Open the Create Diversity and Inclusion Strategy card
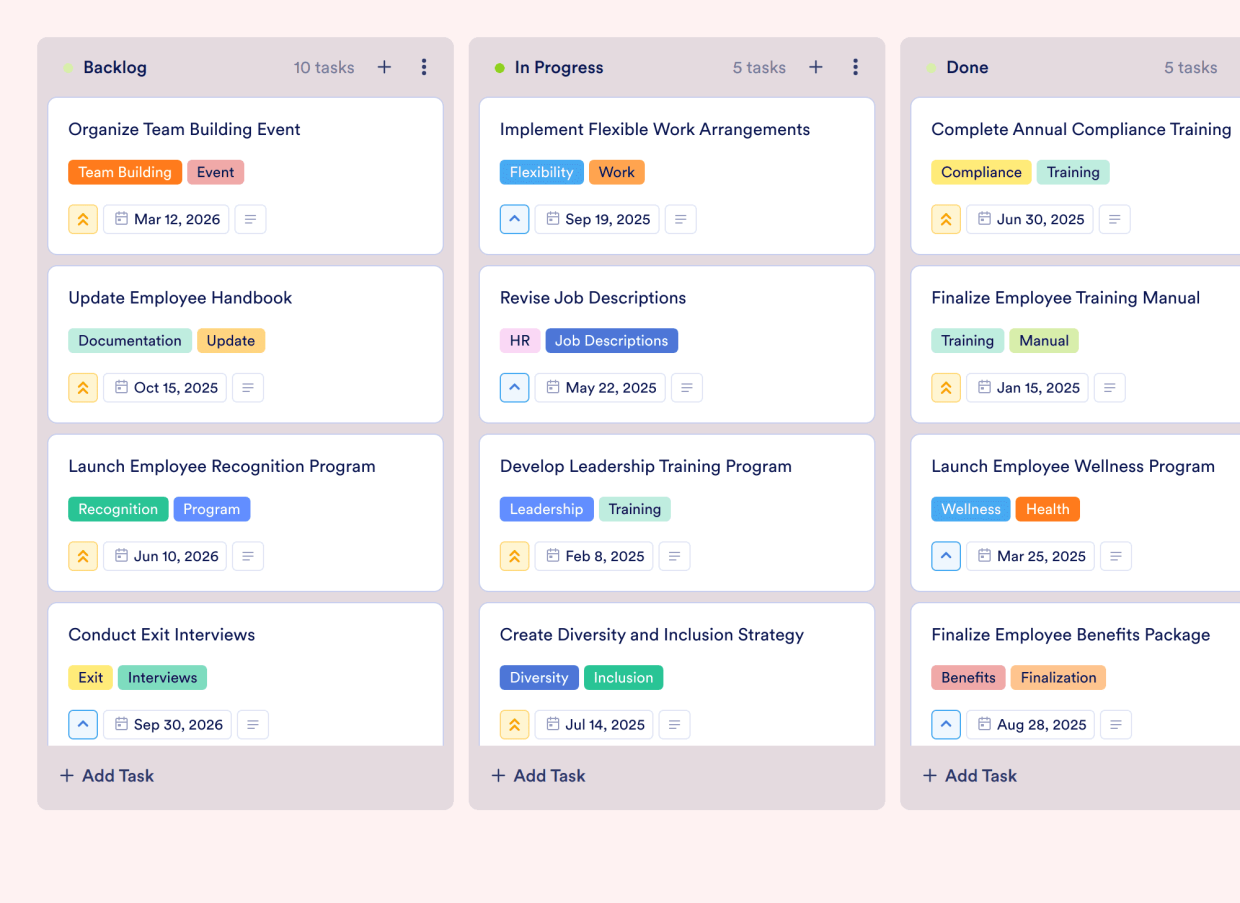 point(651,634)
